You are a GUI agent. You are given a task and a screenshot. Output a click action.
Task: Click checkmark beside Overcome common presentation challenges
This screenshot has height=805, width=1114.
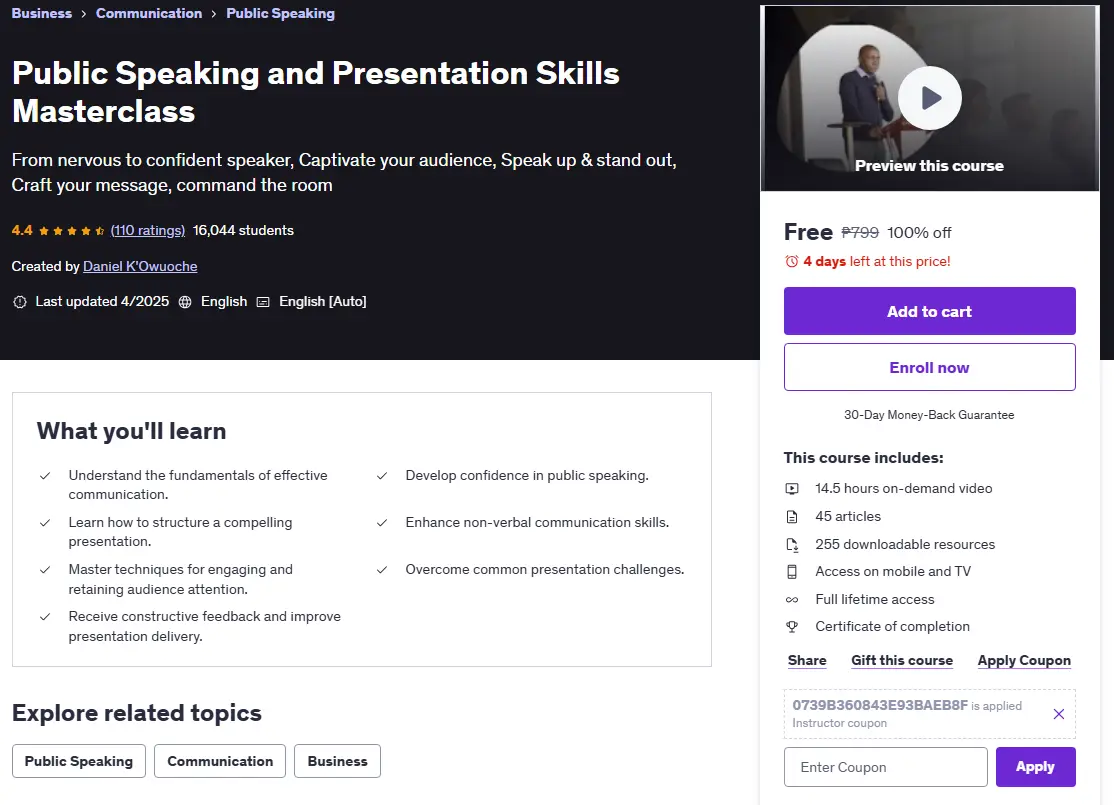click(382, 570)
